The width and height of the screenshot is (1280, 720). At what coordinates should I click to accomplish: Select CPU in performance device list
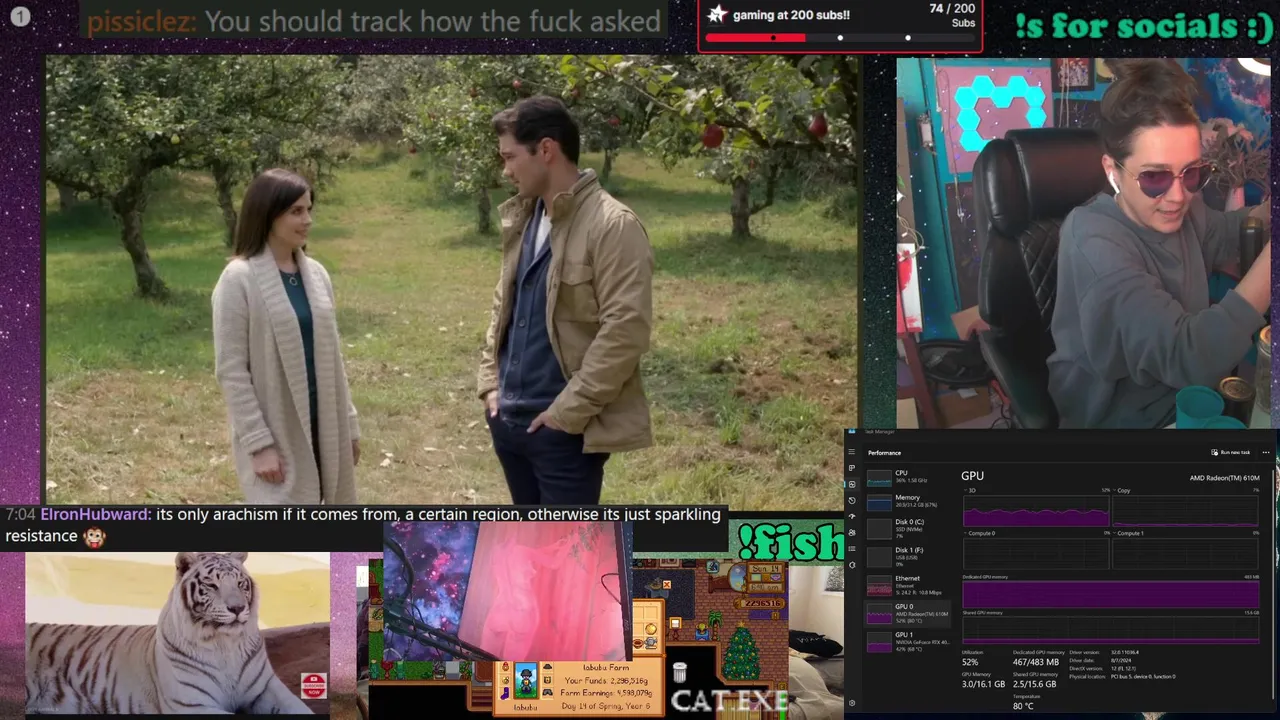tap(907, 478)
